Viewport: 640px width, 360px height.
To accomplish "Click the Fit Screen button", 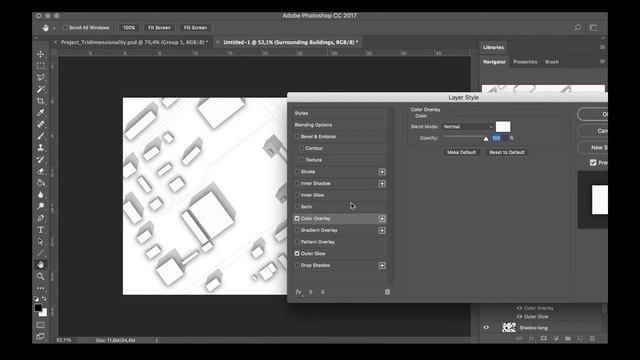I will pos(159,28).
